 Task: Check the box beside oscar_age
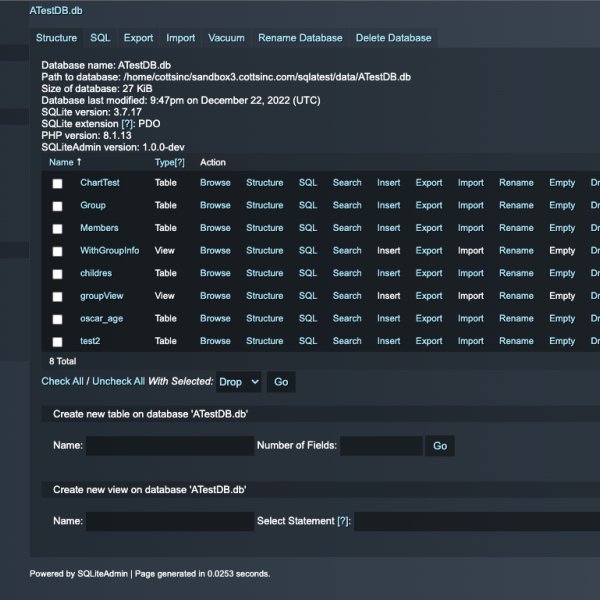pyautogui.click(x=57, y=319)
